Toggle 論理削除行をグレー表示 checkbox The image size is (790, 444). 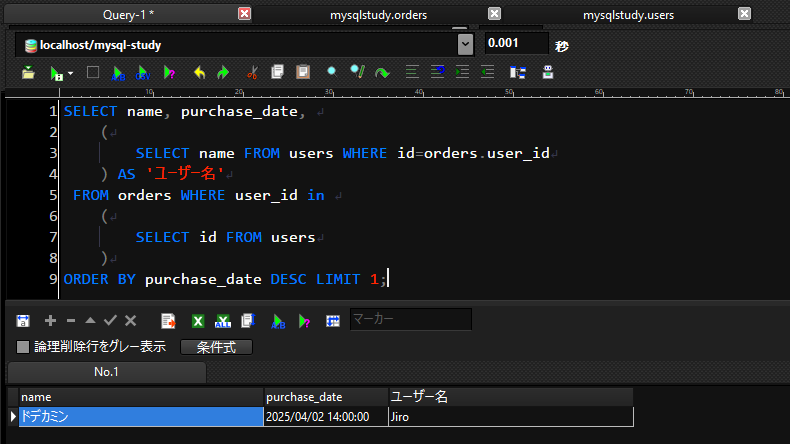[23, 347]
